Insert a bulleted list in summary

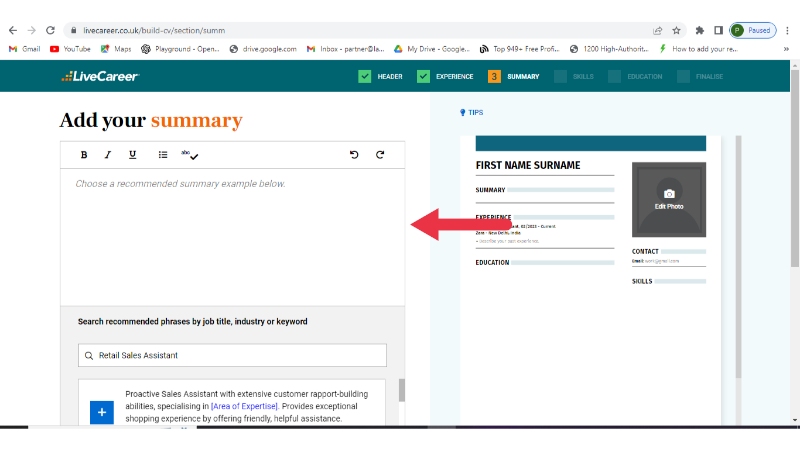click(x=163, y=155)
